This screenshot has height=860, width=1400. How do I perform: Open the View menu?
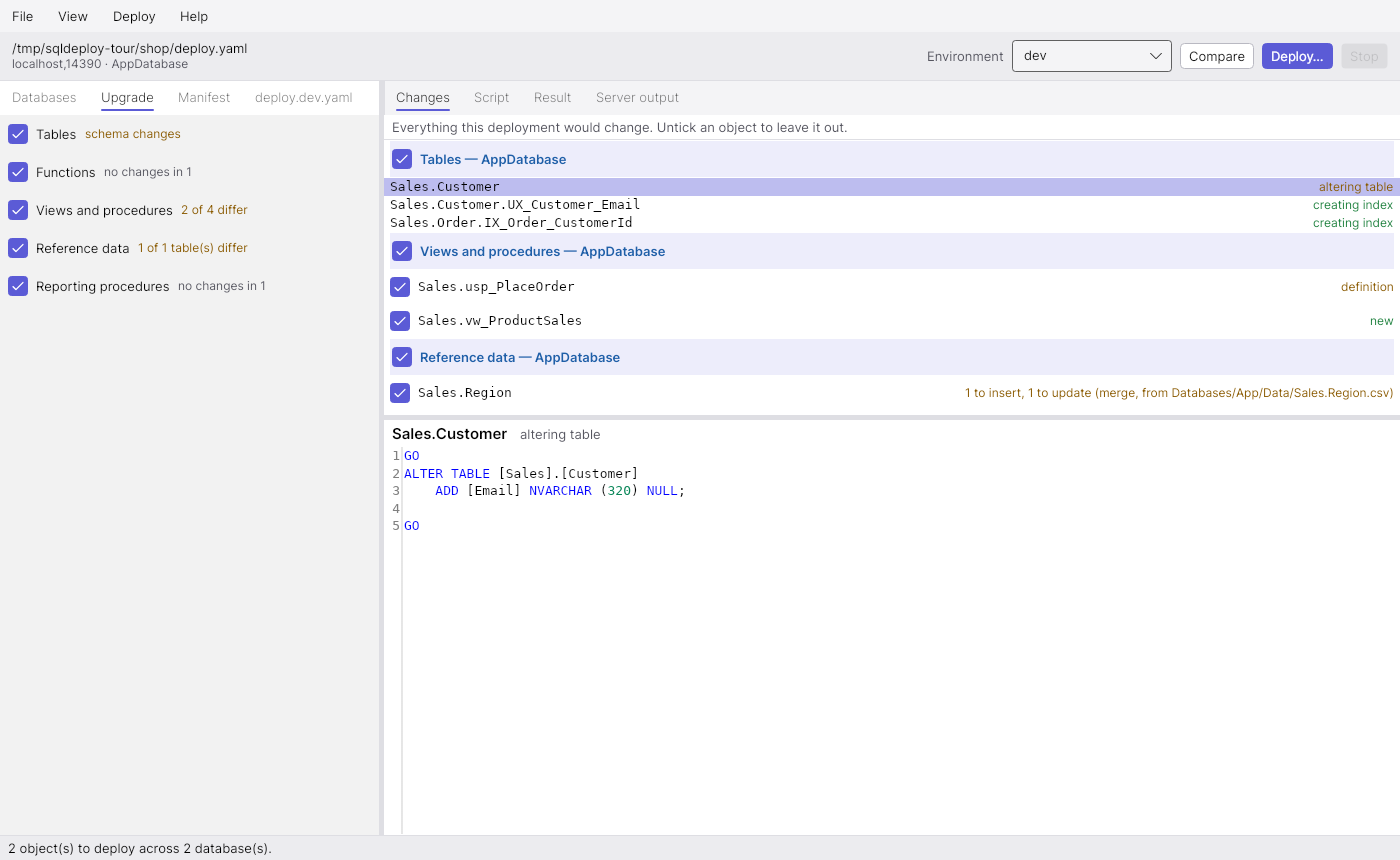73,16
